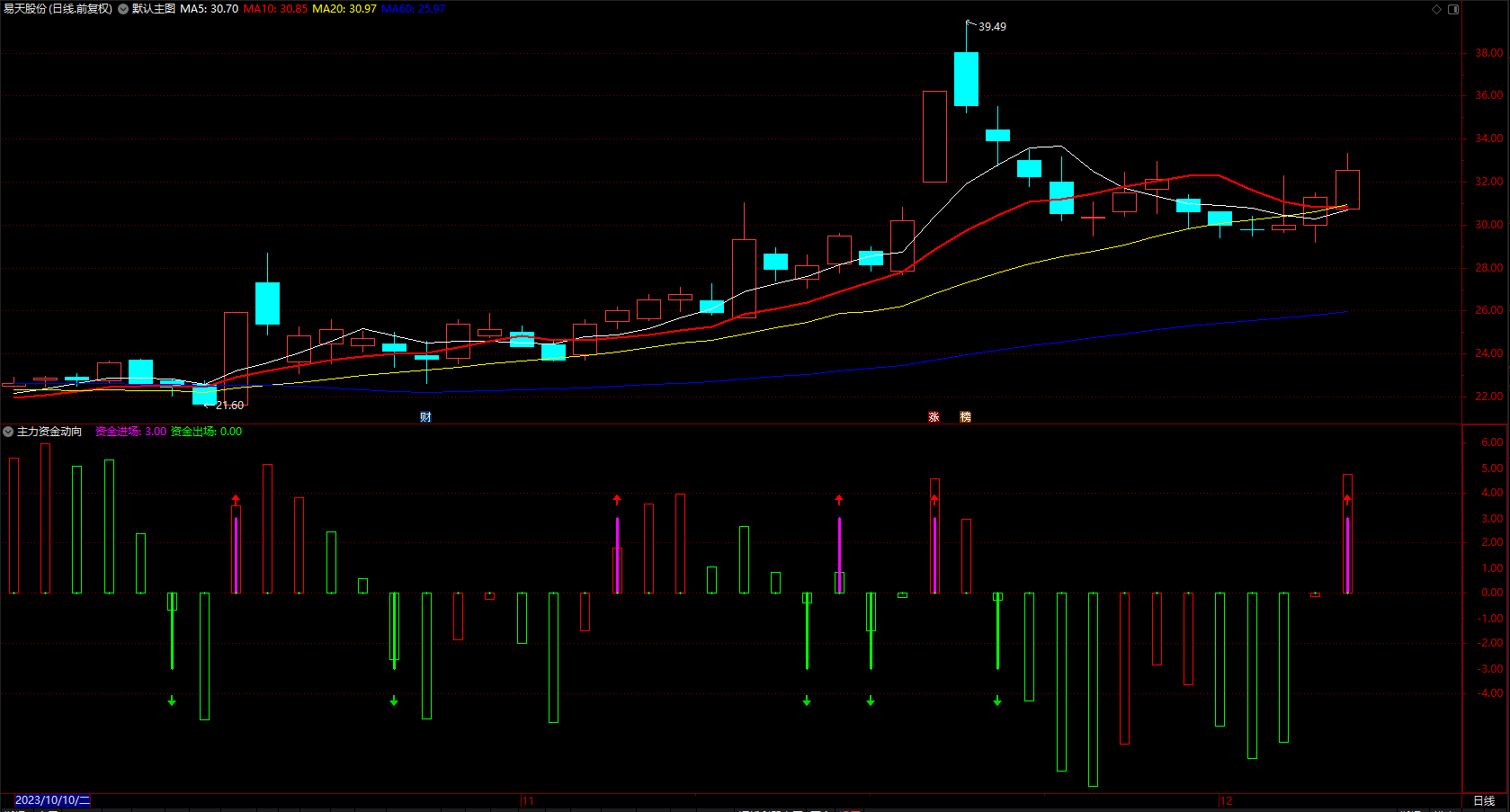
Task: Click the 36.00 price axis label
Action: pos(1488,95)
